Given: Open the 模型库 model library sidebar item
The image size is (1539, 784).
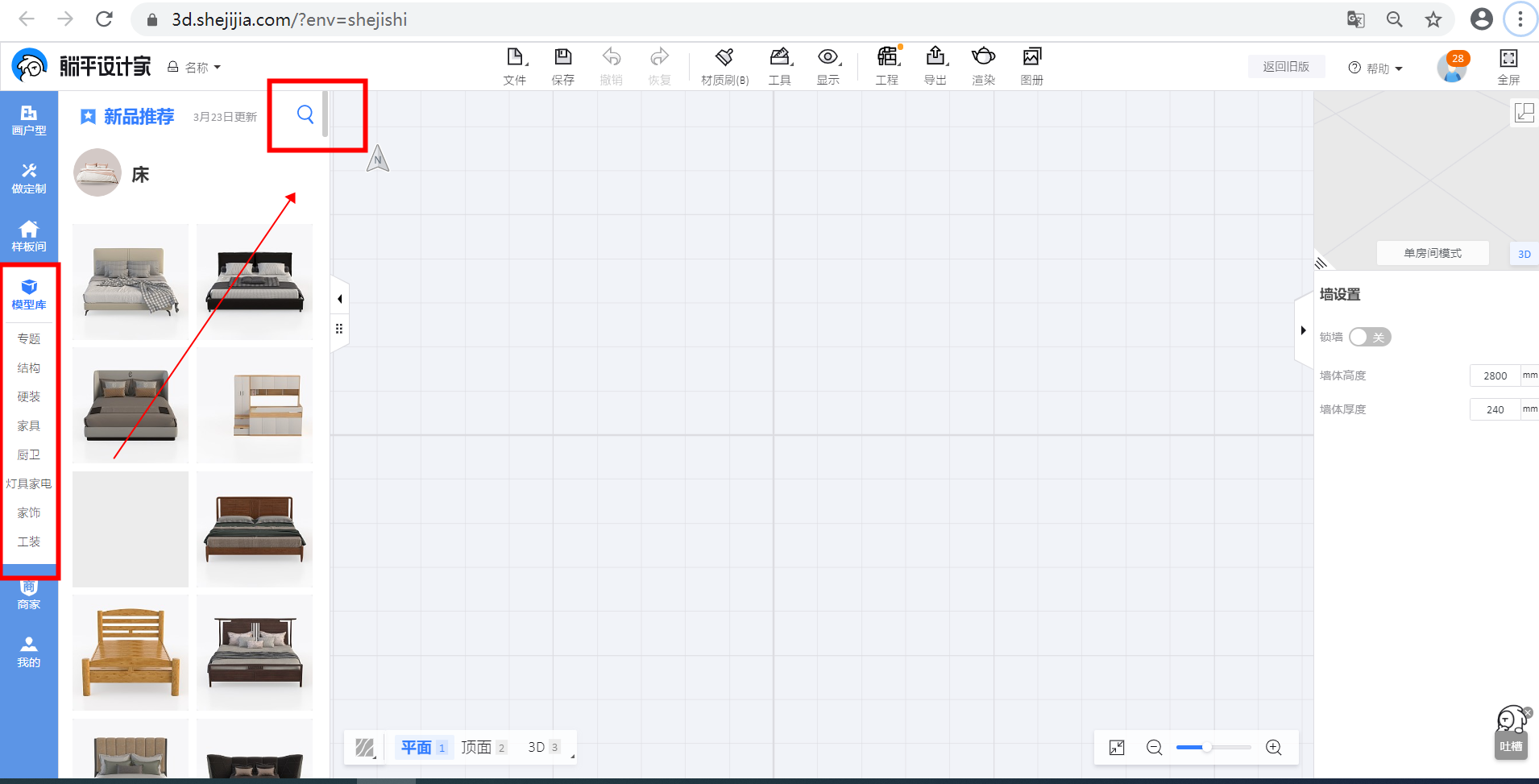Looking at the screenshot, I should [x=29, y=294].
